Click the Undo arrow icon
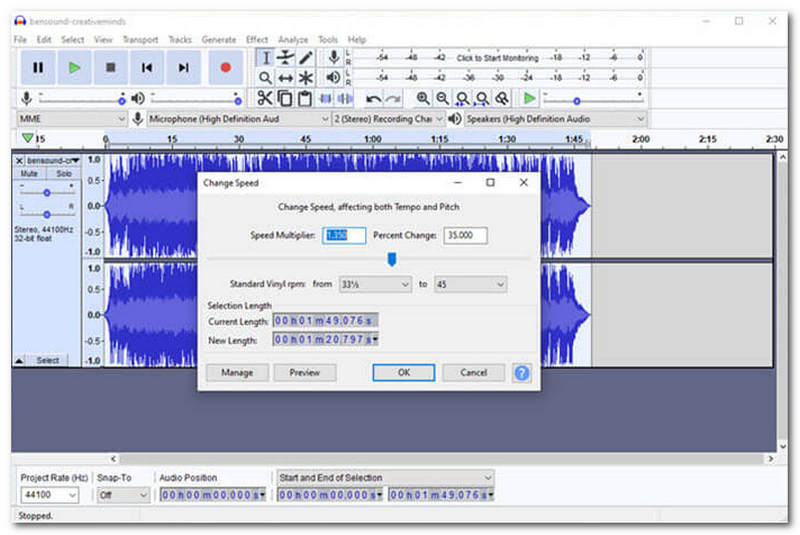The width and height of the screenshot is (800, 535). pyautogui.click(x=373, y=98)
